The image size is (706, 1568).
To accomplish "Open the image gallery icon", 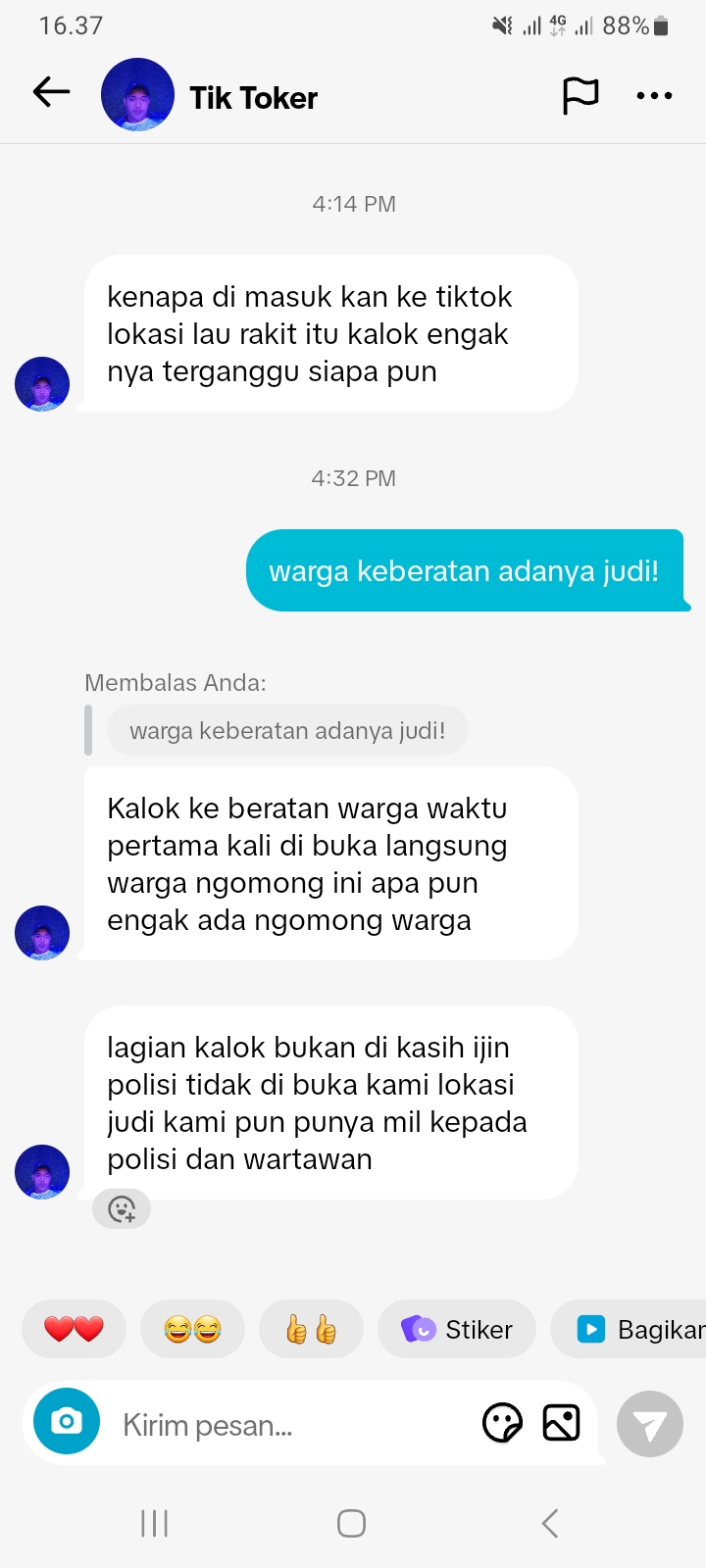I will pos(561,1423).
